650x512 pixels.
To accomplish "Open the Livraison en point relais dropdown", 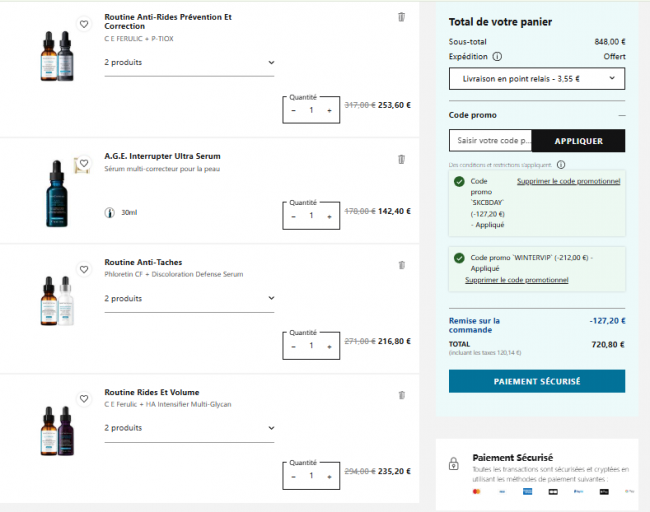I will coord(536,79).
